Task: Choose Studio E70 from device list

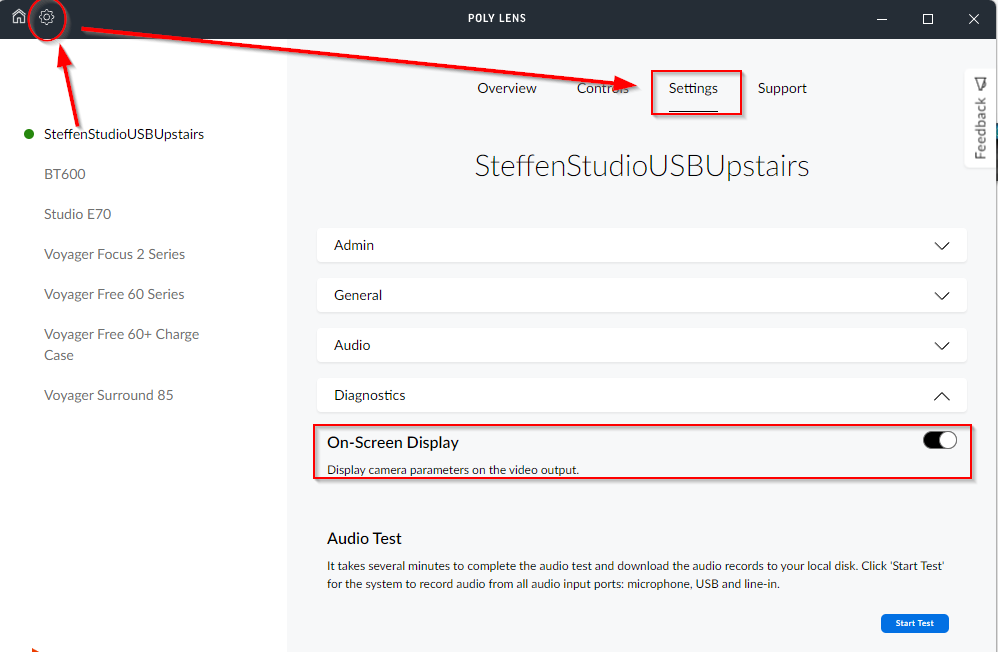Action: point(77,214)
